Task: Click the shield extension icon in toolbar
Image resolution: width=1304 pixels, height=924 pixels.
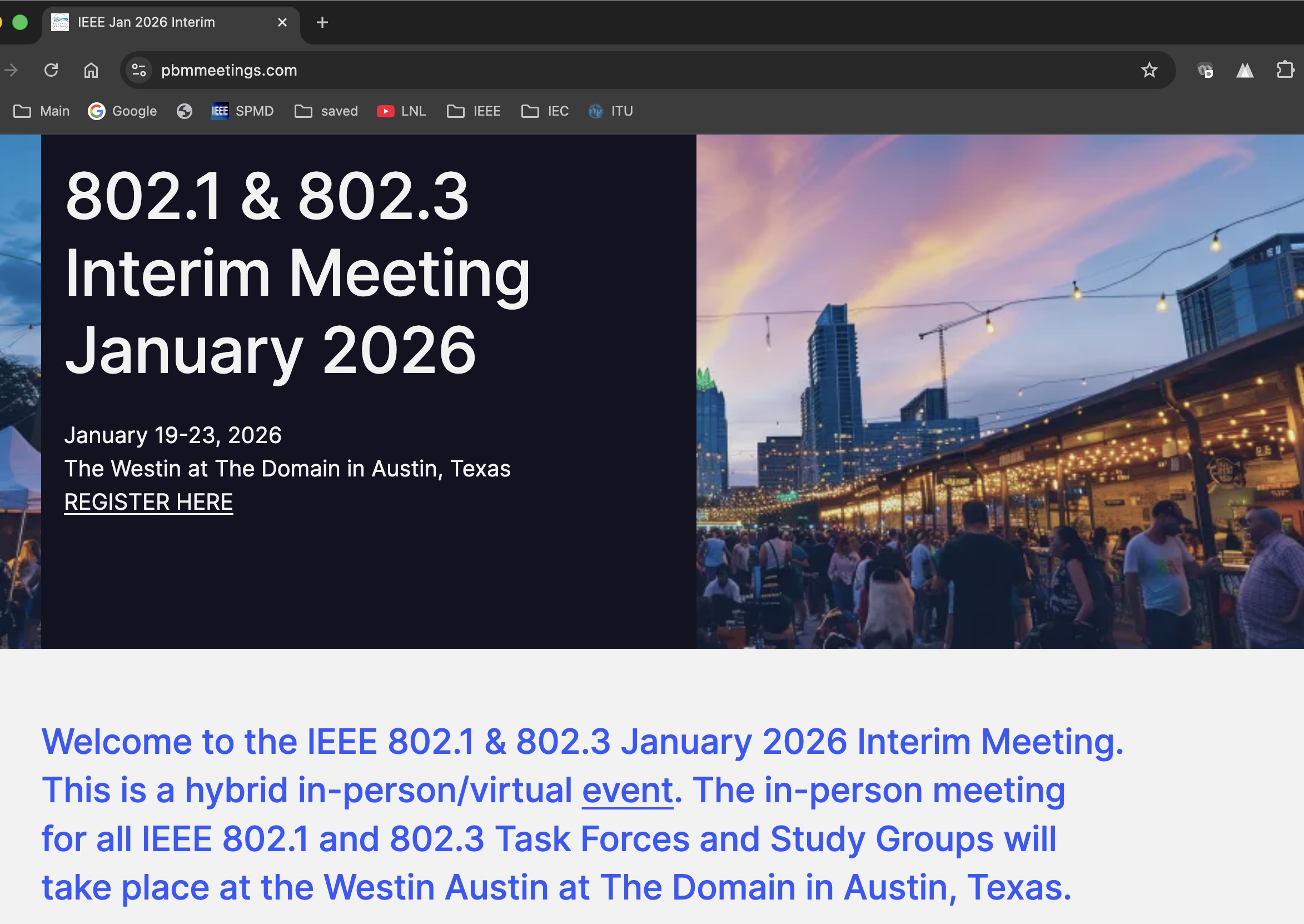Action: tap(1205, 70)
